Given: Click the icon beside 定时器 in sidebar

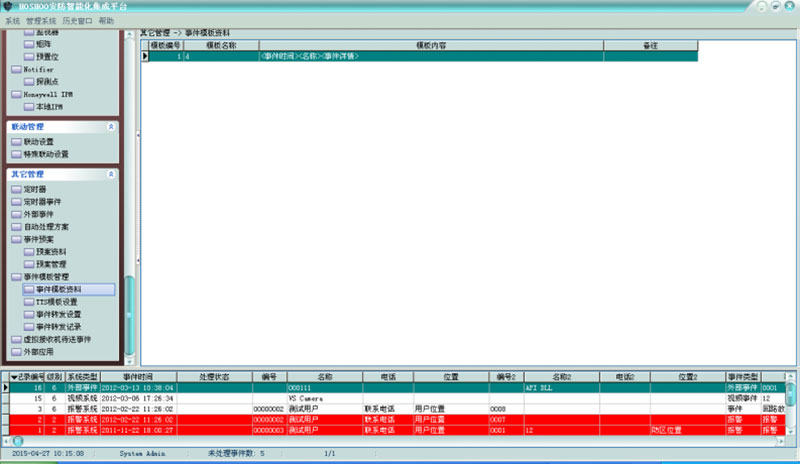Looking at the screenshot, I should pyautogui.click(x=16, y=188).
